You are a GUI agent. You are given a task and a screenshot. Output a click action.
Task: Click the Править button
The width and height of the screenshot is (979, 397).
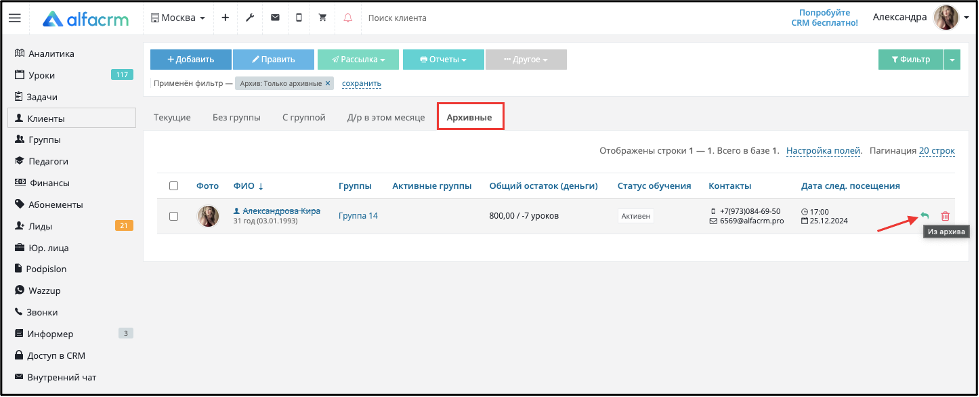273,59
